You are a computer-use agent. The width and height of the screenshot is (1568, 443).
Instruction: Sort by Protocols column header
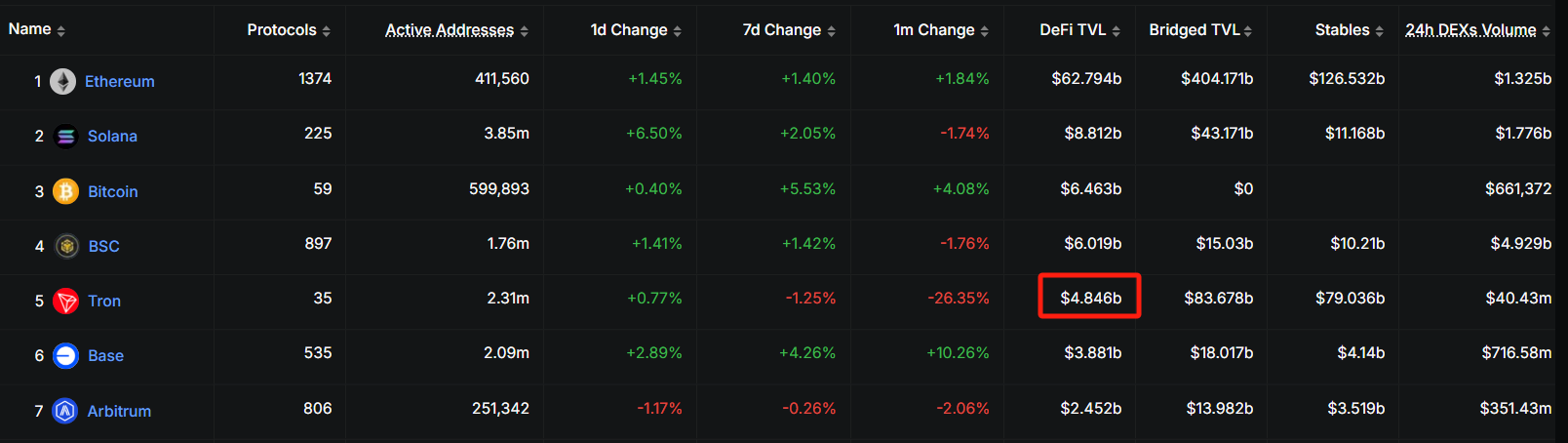(x=289, y=30)
